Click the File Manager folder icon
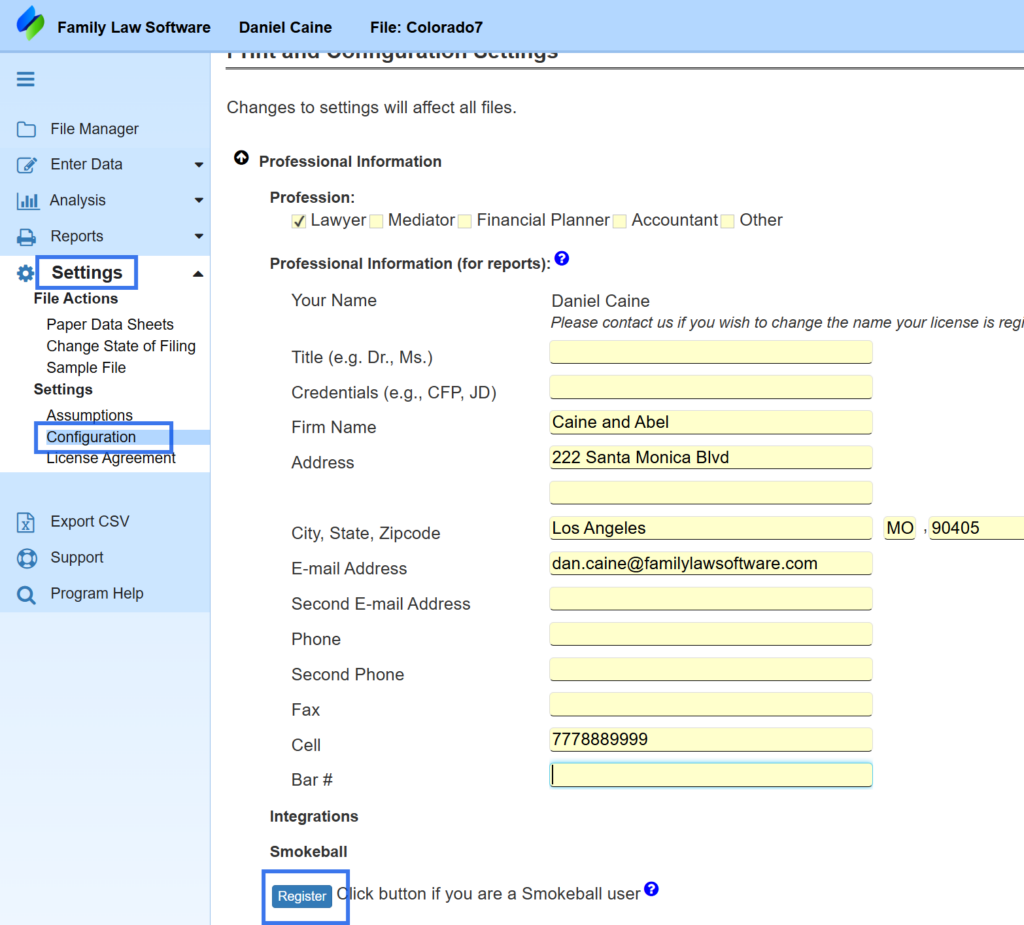This screenshot has width=1024, height=925. pyautogui.click(x=27, y=129)
